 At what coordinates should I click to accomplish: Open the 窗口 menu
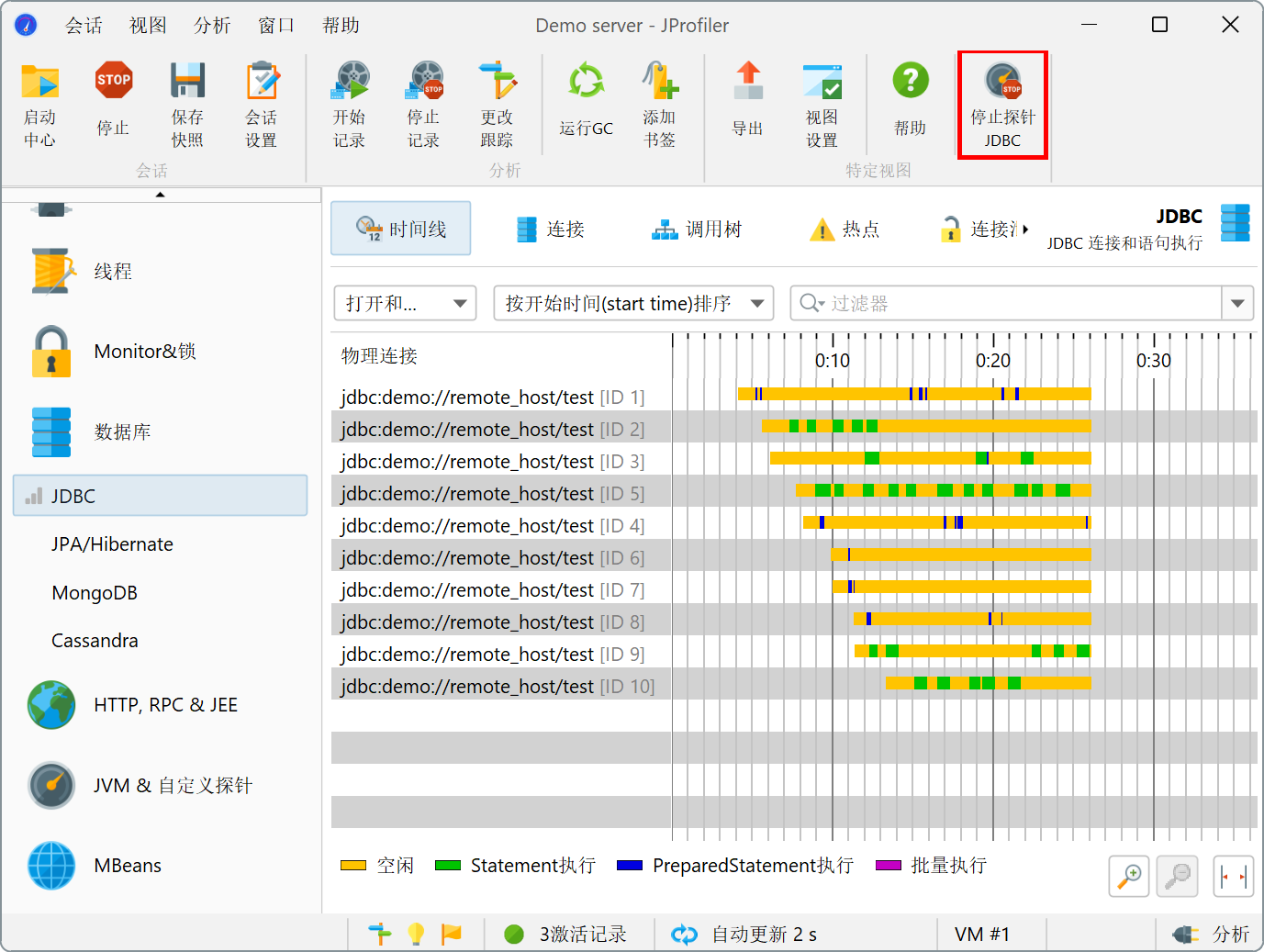(276, 26)
